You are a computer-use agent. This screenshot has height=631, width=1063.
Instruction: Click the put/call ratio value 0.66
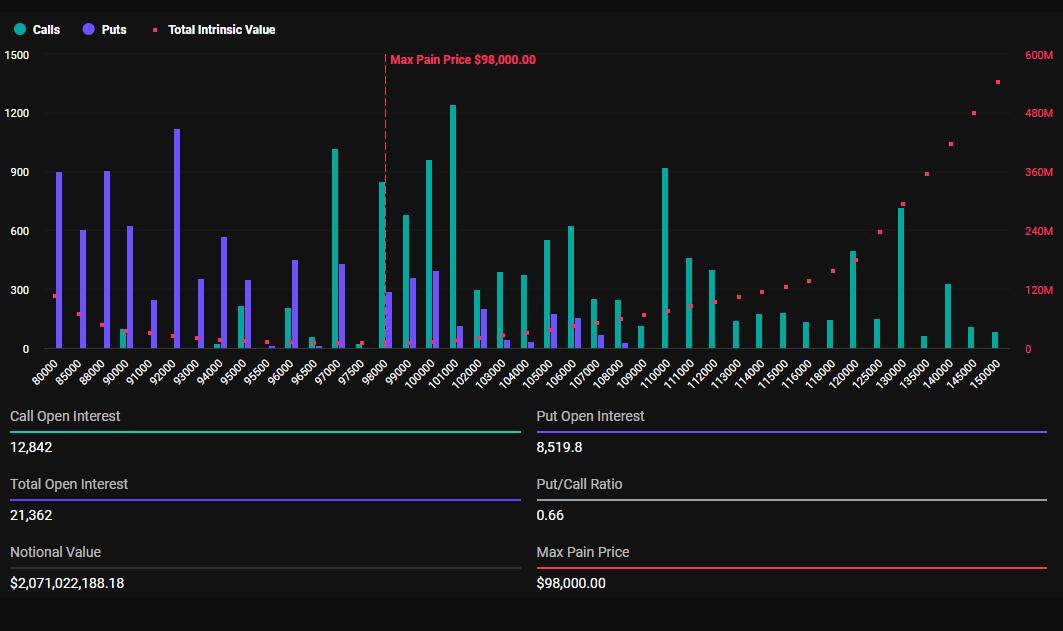[x=550, y=515]
